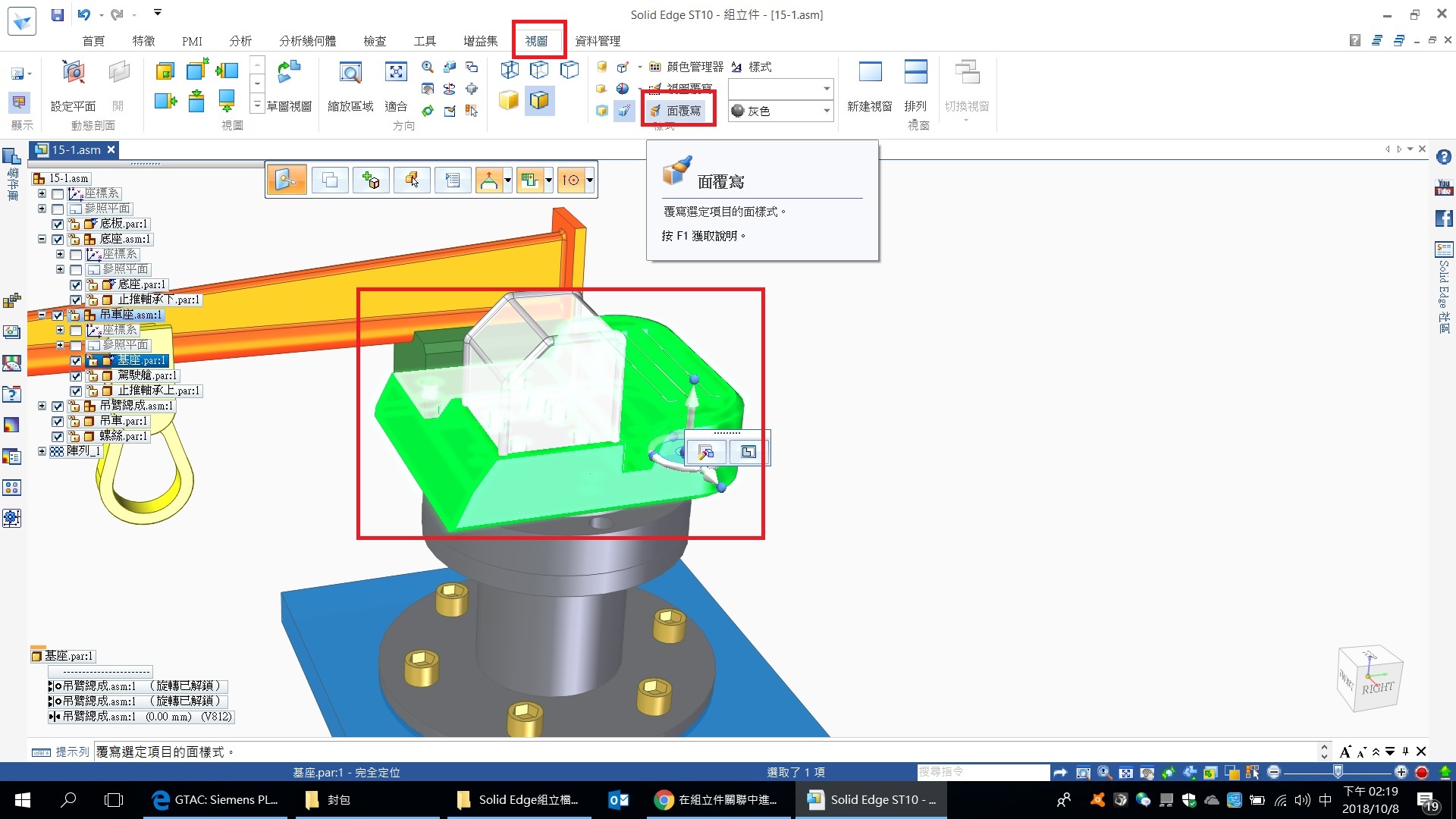Click the front view orientation icon
Screen dimensions: 1456x819
[x=165, y=71]
